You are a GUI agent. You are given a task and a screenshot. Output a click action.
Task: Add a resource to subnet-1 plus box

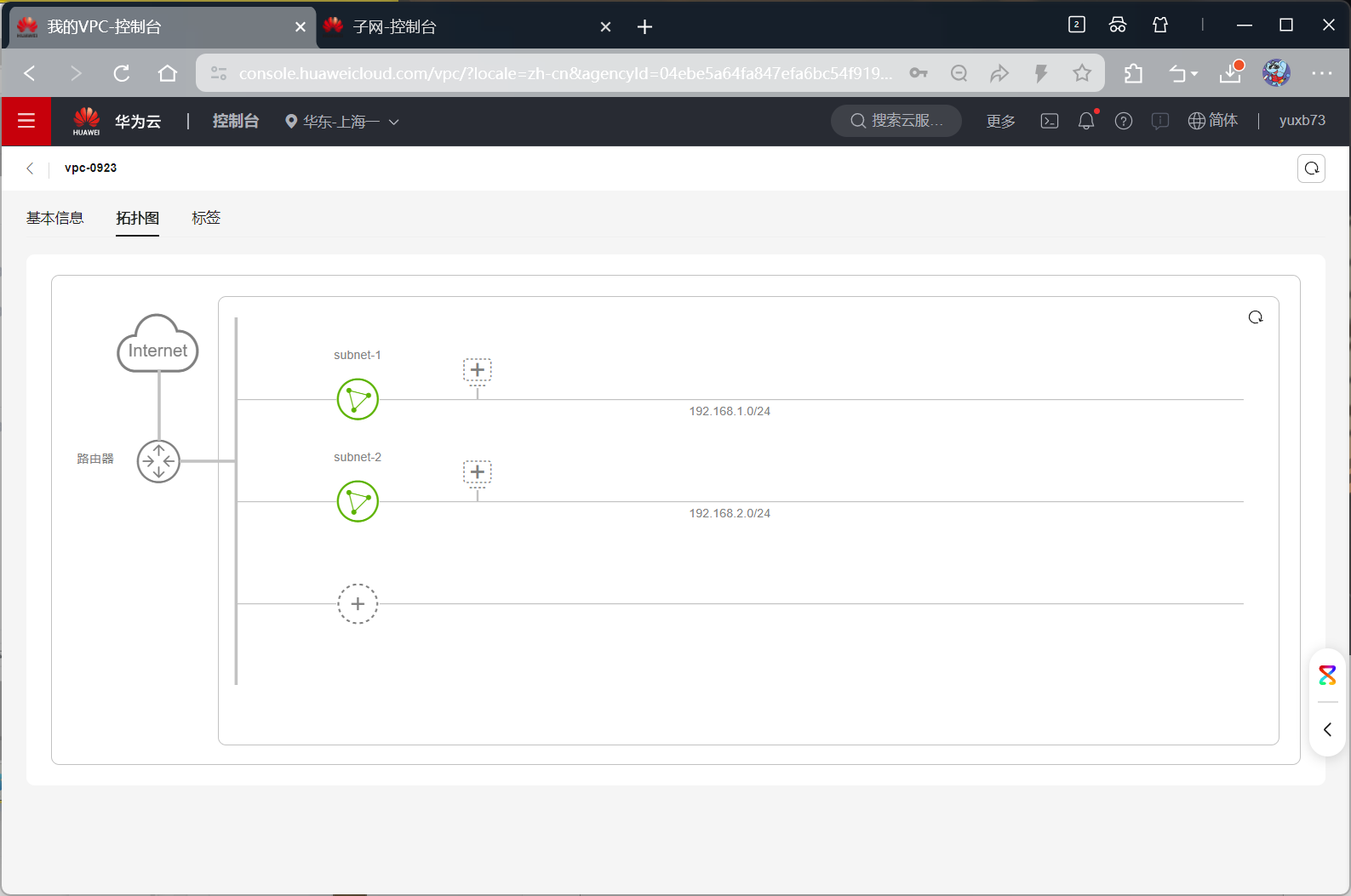tap(478, 370)
